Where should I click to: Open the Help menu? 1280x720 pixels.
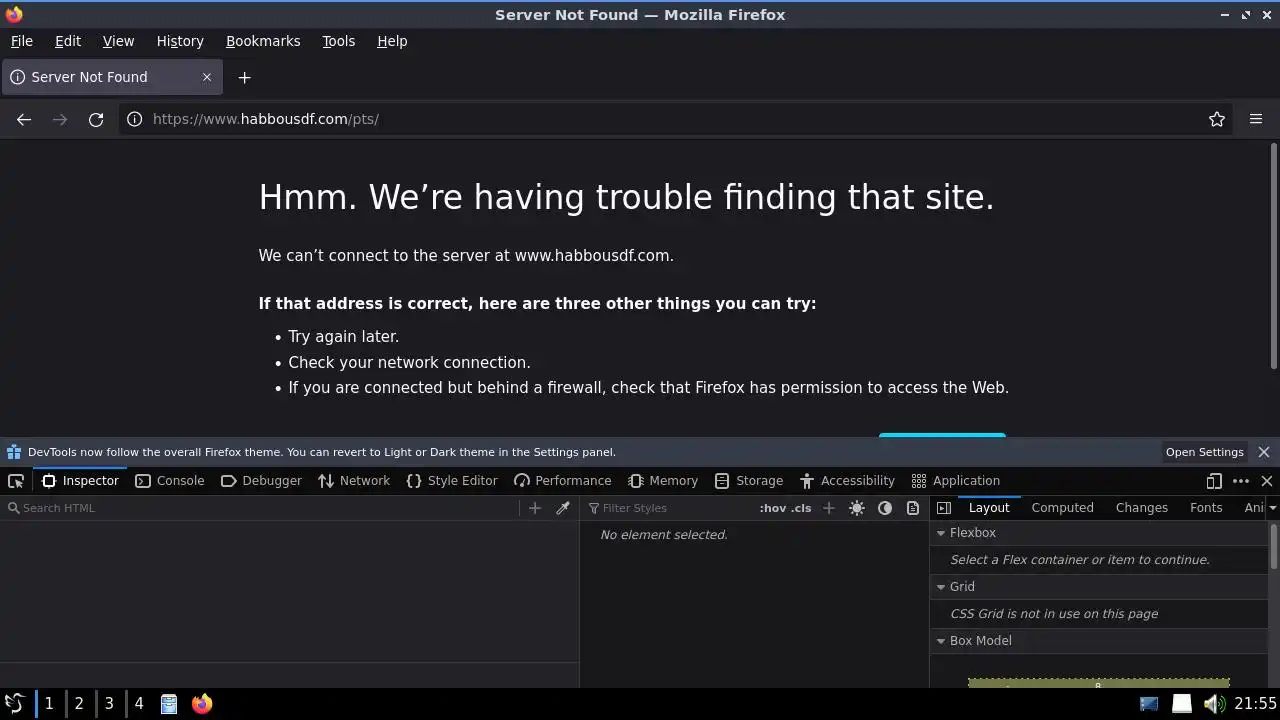pyautogui.click(x=392, y=41)
